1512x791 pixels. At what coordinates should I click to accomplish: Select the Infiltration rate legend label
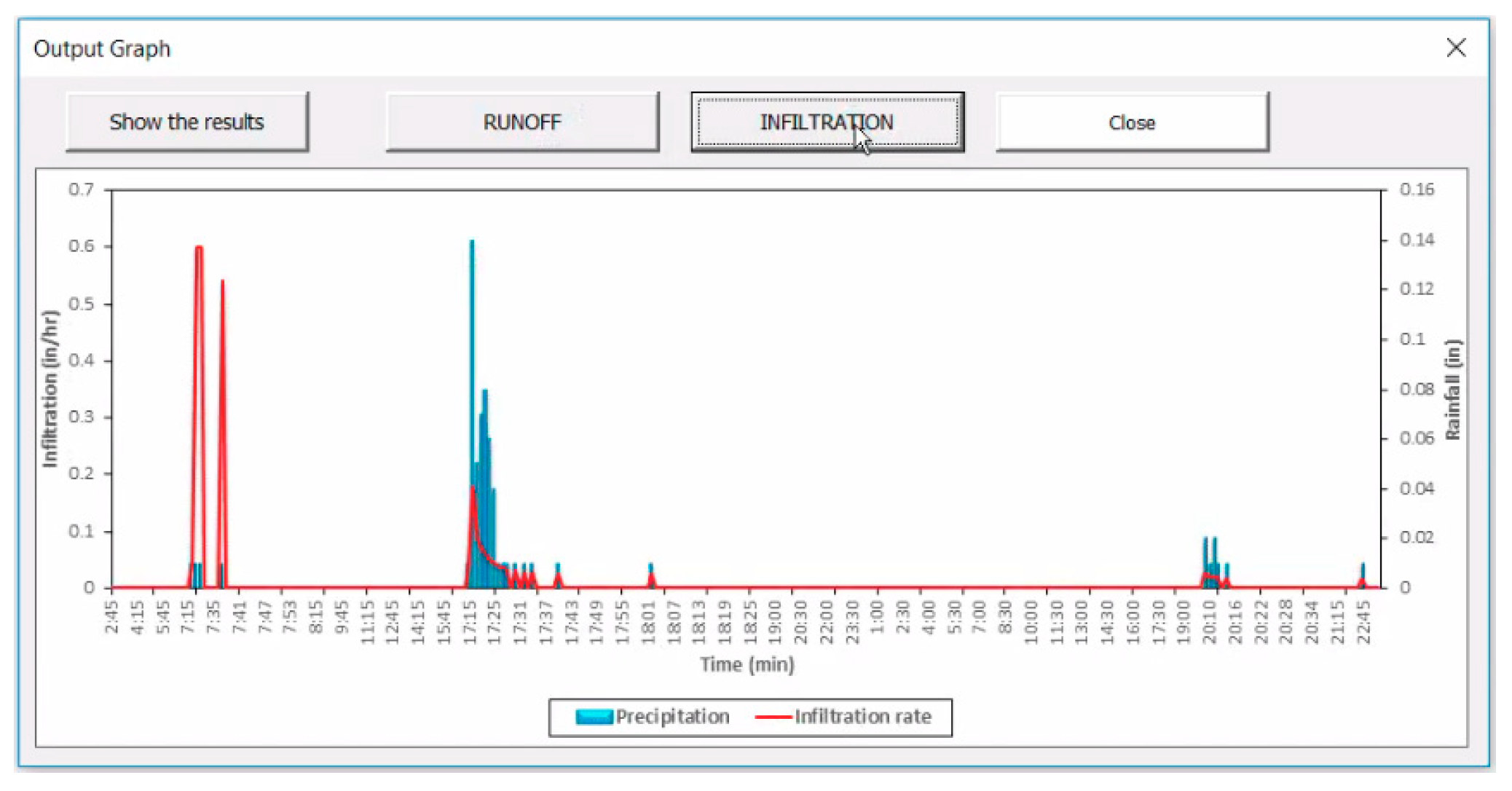[x=862, y=717]
